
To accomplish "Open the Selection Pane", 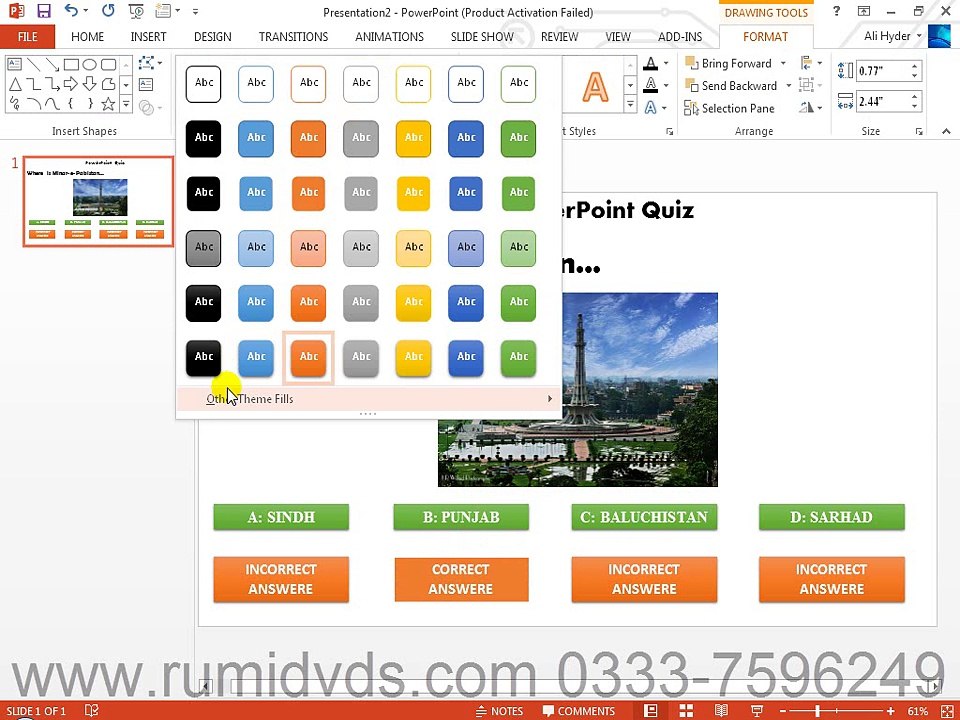I will [729, 108].
